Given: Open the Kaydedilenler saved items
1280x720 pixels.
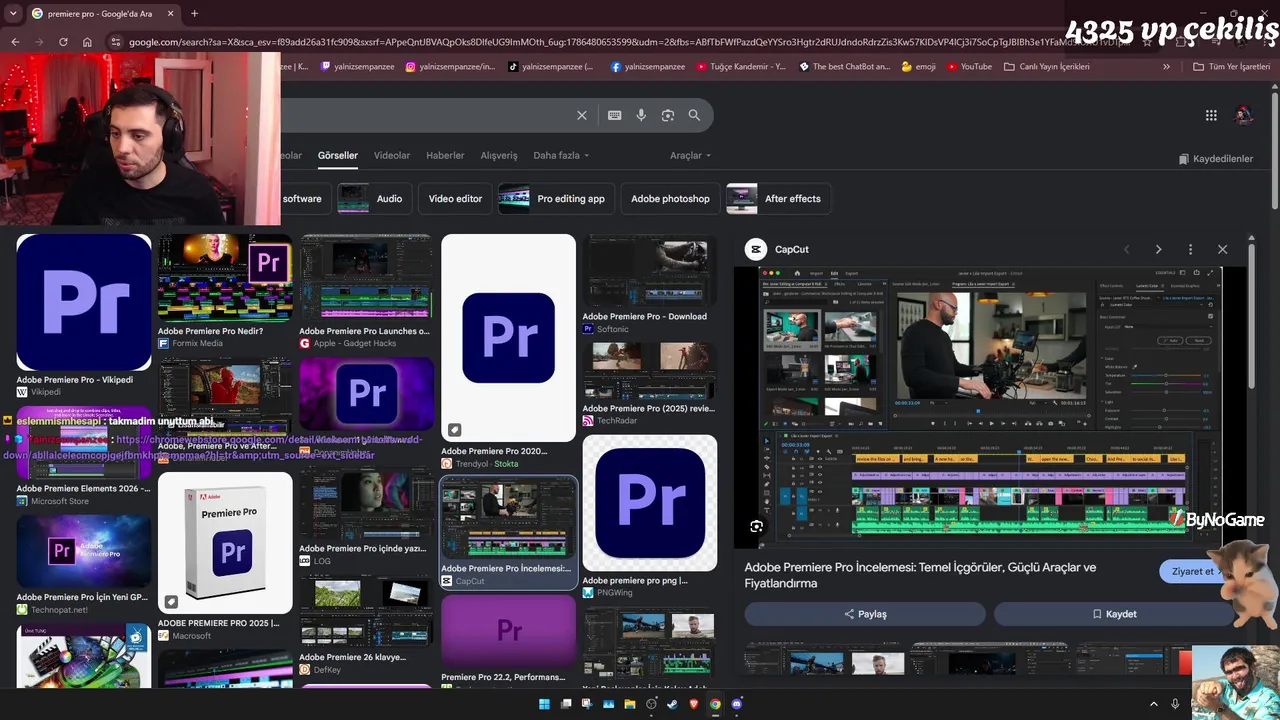Looking at the screenshot, I should (1215, 159).
